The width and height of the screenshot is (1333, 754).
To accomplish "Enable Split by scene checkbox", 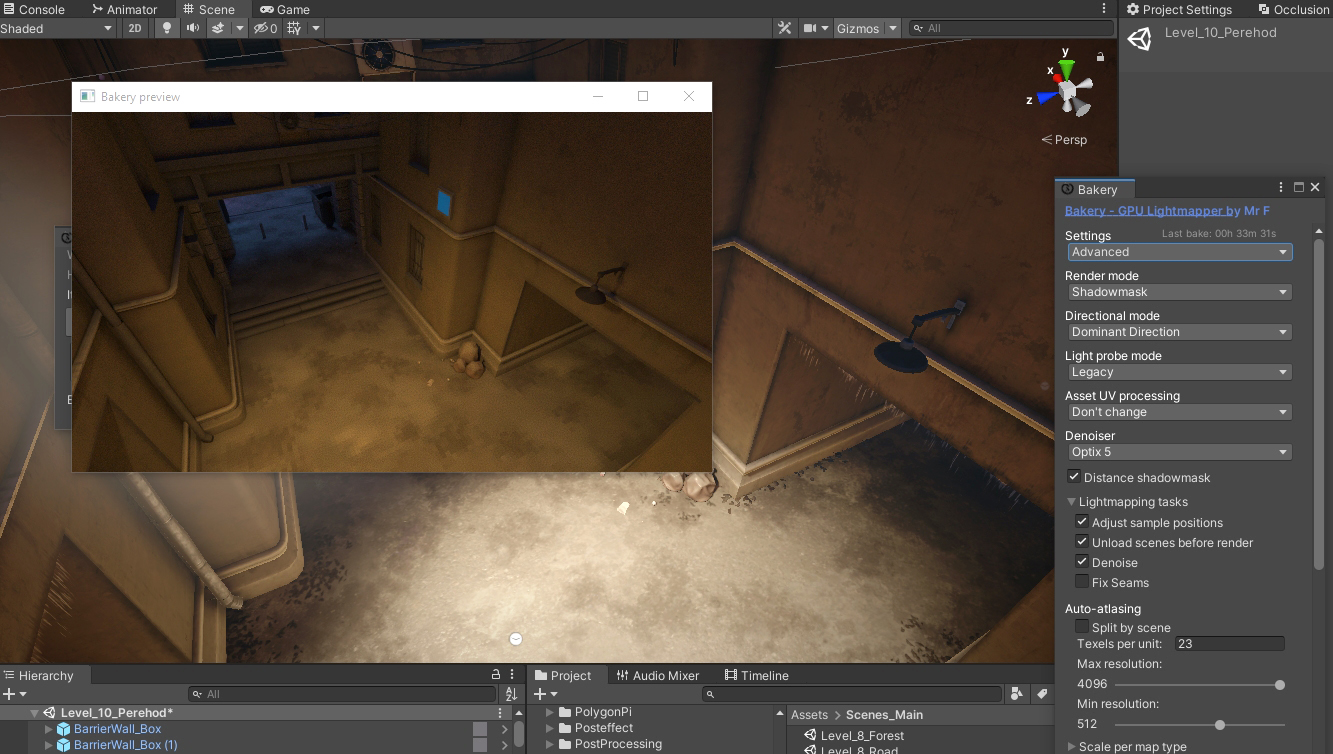I will [x=1082, y=626].
